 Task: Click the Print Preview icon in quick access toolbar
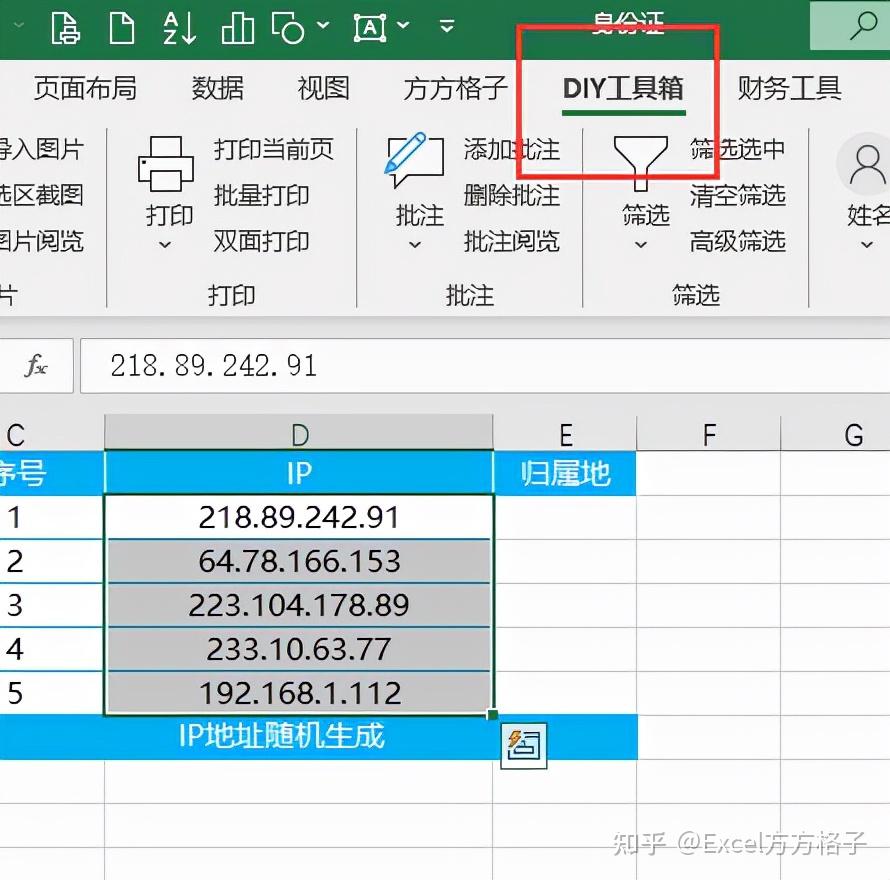click(x=65, y=27)
